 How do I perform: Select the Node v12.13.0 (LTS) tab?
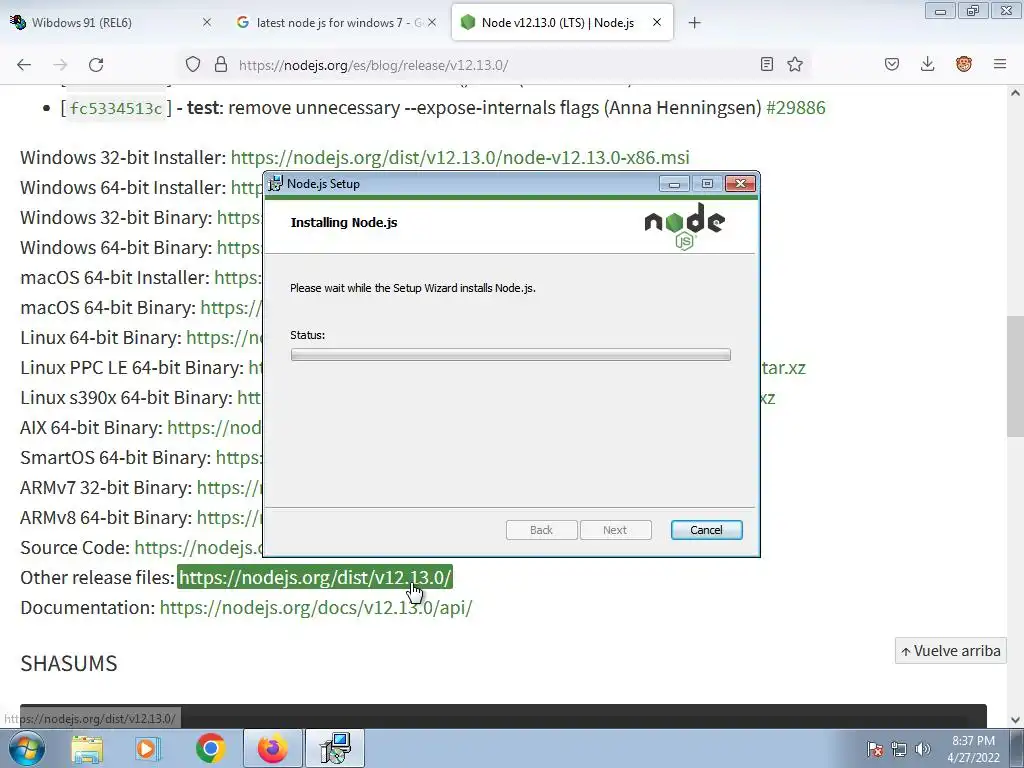pyautogui.click(x=562, y=22)
